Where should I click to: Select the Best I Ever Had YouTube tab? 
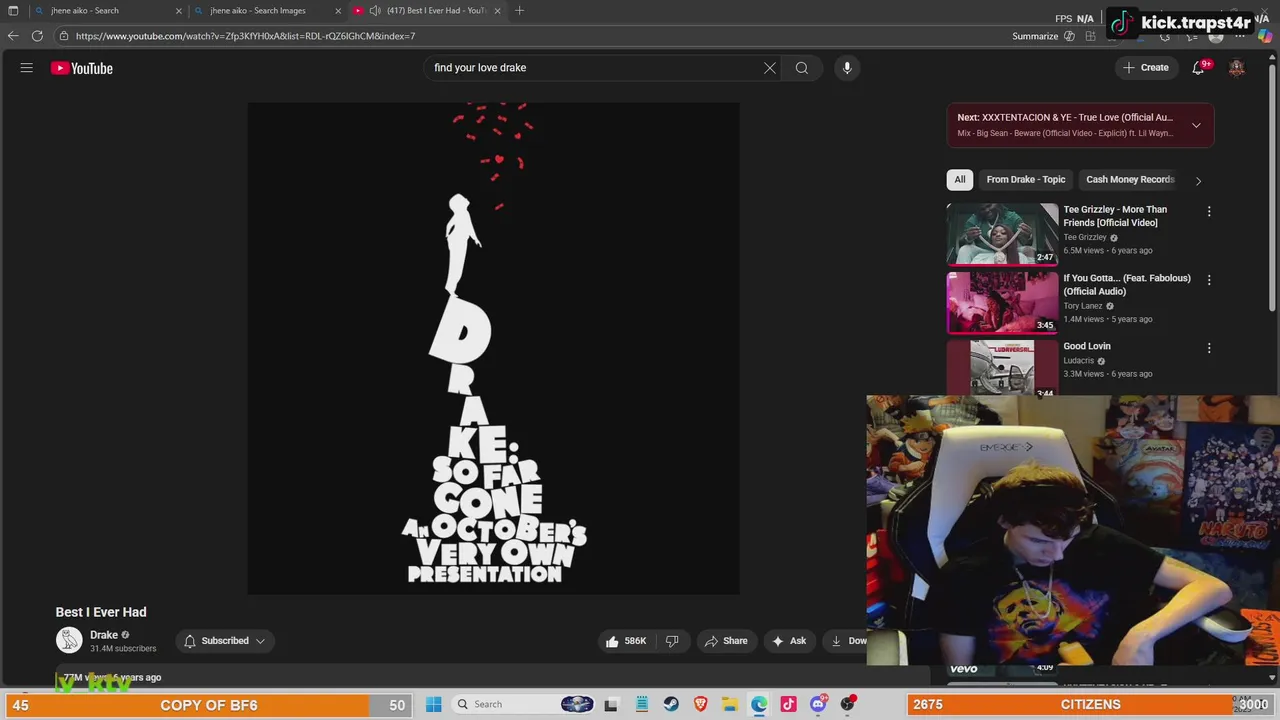tap(427, 11)
